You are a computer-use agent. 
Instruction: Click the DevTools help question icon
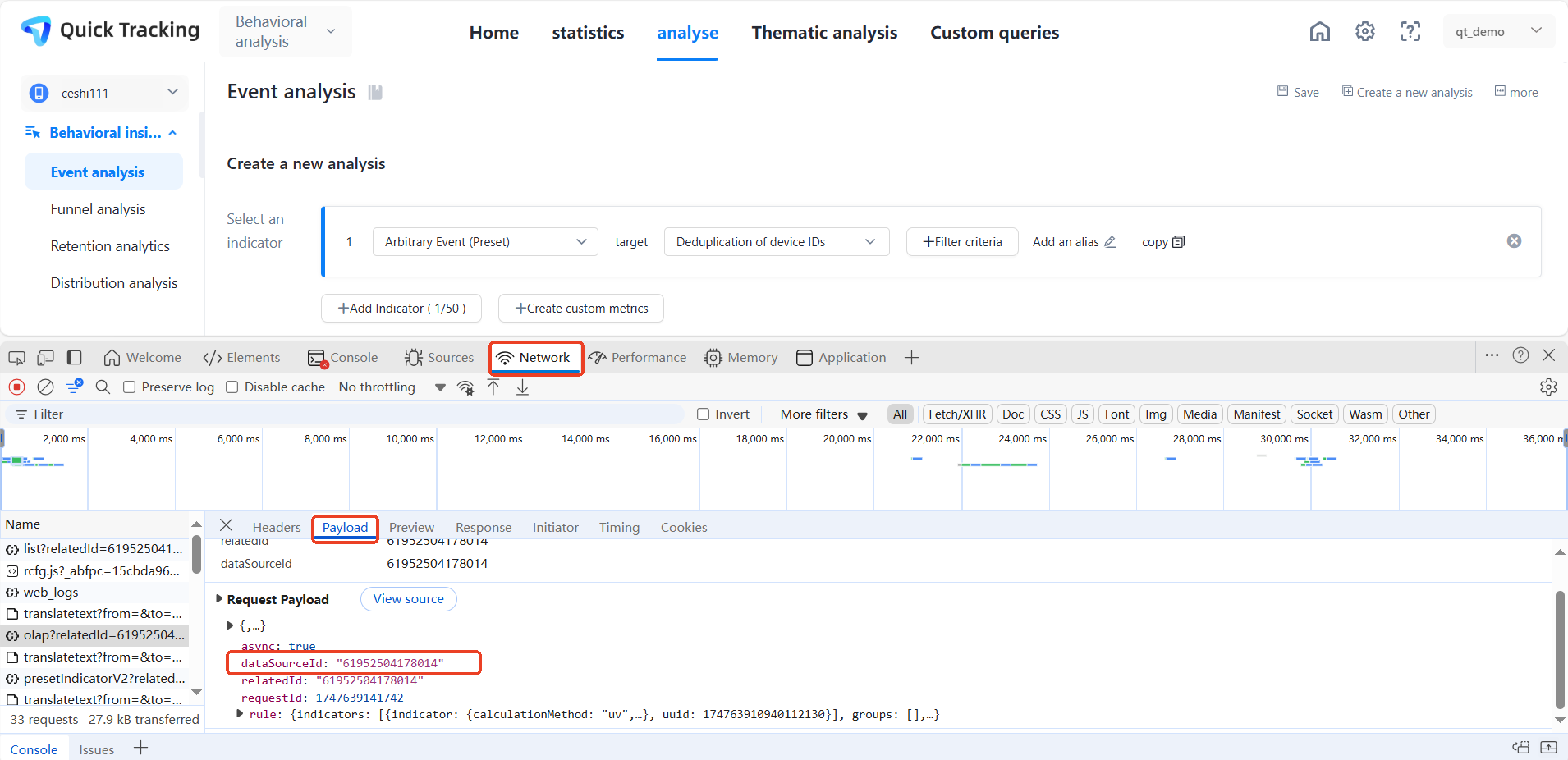pyautogui.click(x=1521, y=355)
